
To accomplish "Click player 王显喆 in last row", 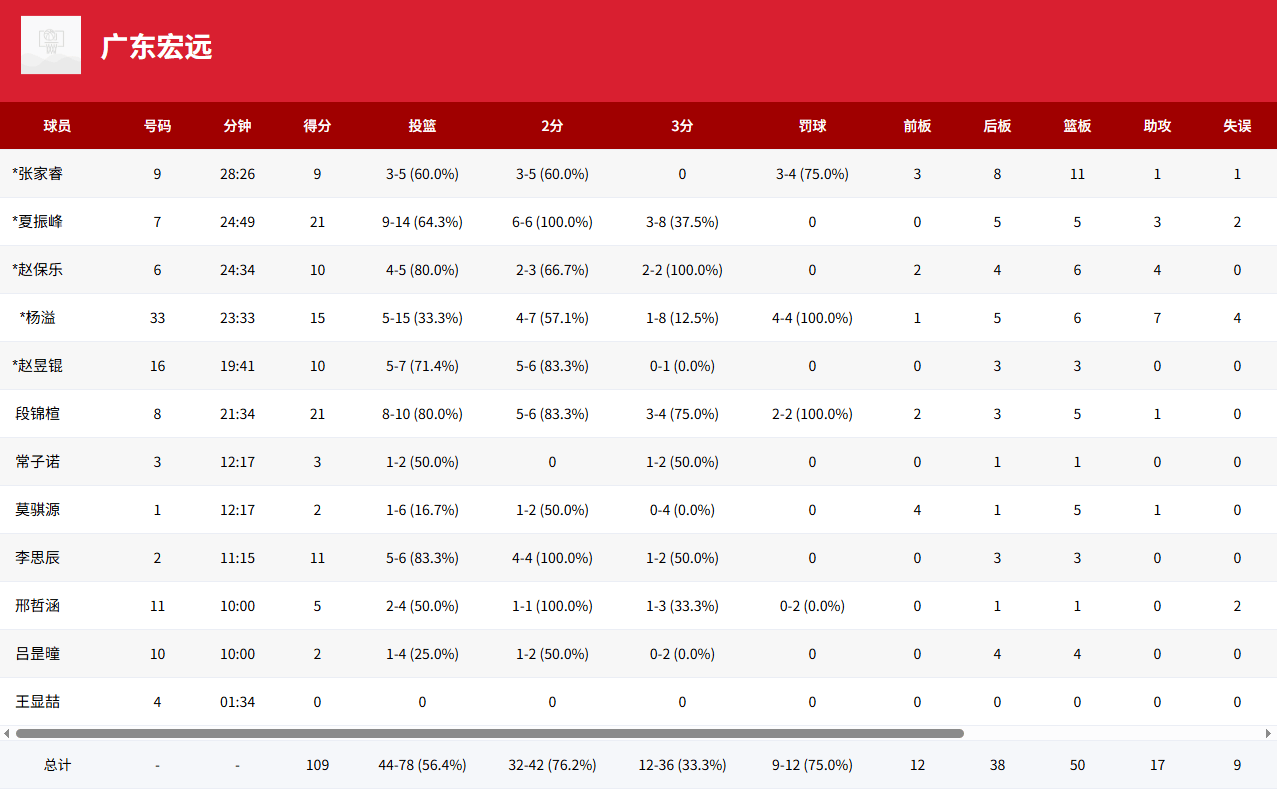I will click(37, 702).
